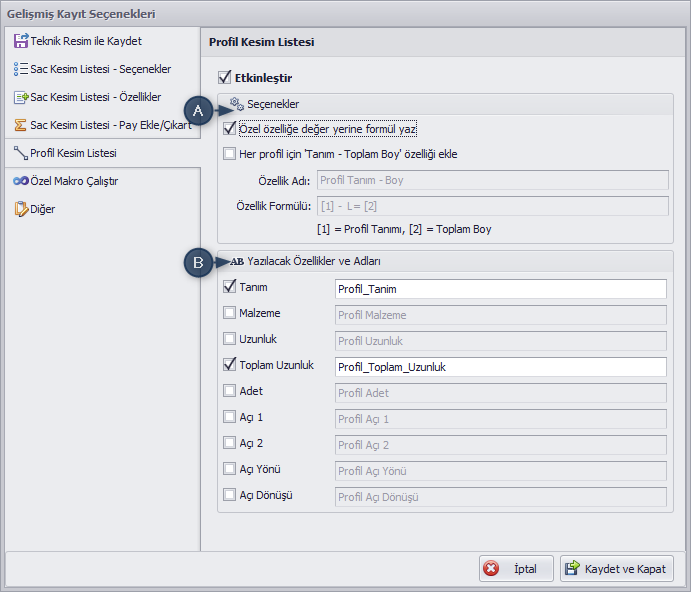Click the Profil Açı 2 text field
Viewport: 691px width, 592px height.
(x=501, y=445)
